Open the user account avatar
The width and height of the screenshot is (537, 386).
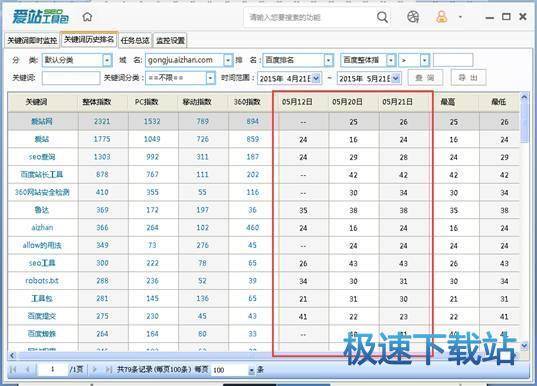441,16
